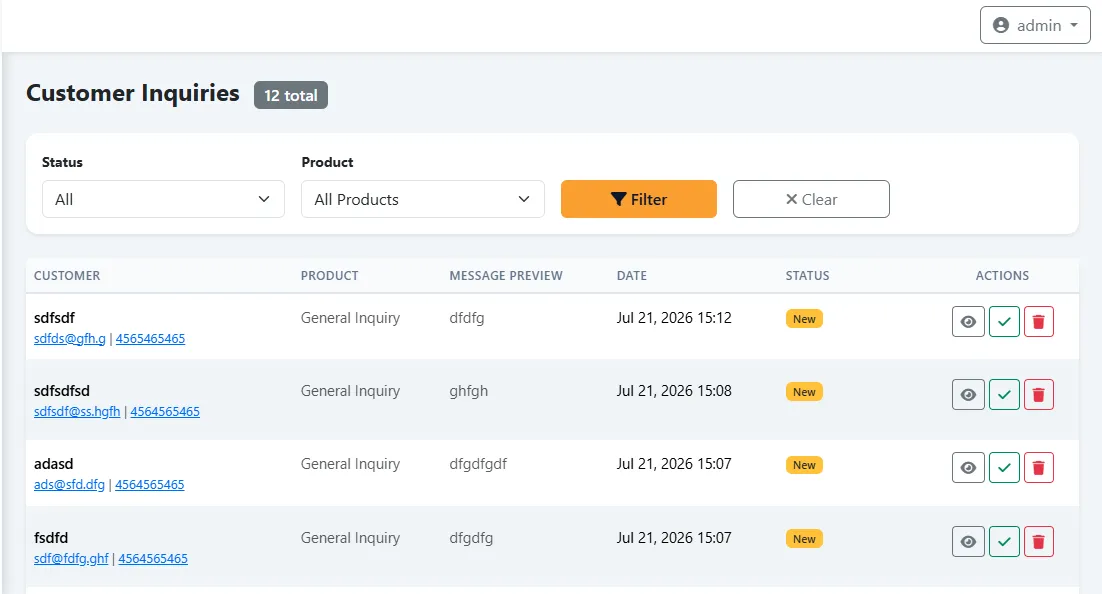Click the Customer Inquiries heading
Screen dimensions: 1102x594
point(133,93)
